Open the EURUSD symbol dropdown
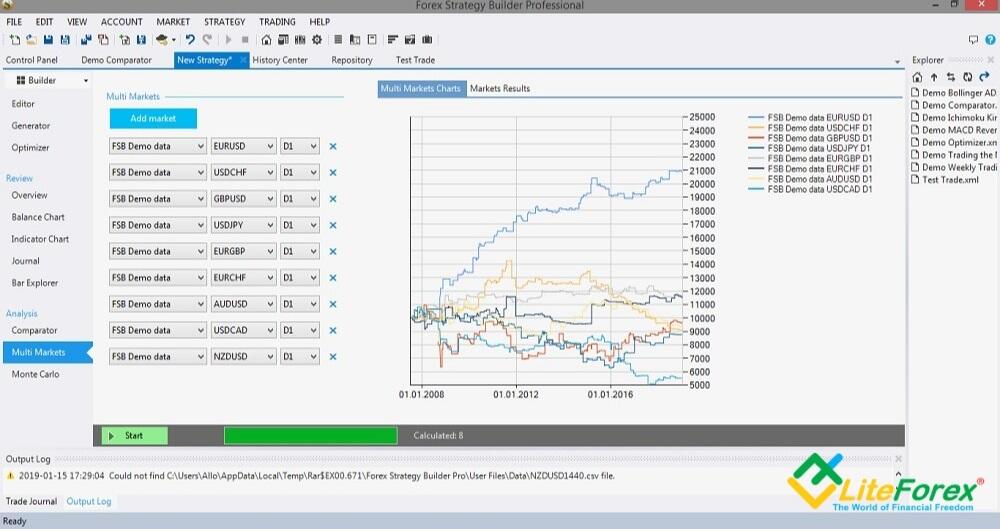1000x529 pixels. click(244, 146)
